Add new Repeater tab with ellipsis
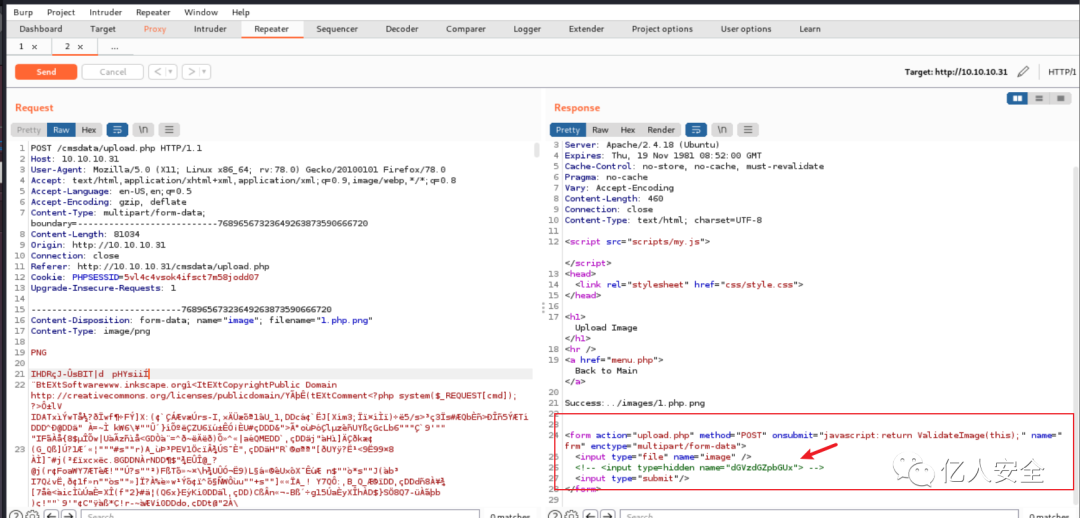The height and width of the screenshot is (518, 1080). tap(114, 47)
